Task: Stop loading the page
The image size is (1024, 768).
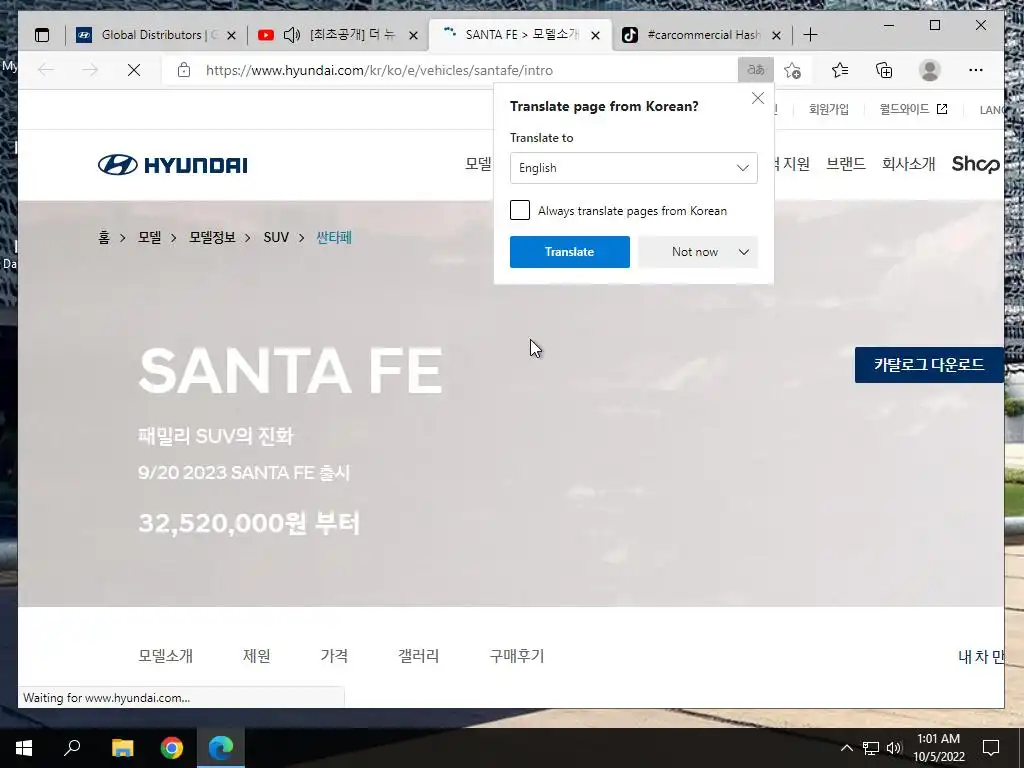Action: click(x=134, y=70)
